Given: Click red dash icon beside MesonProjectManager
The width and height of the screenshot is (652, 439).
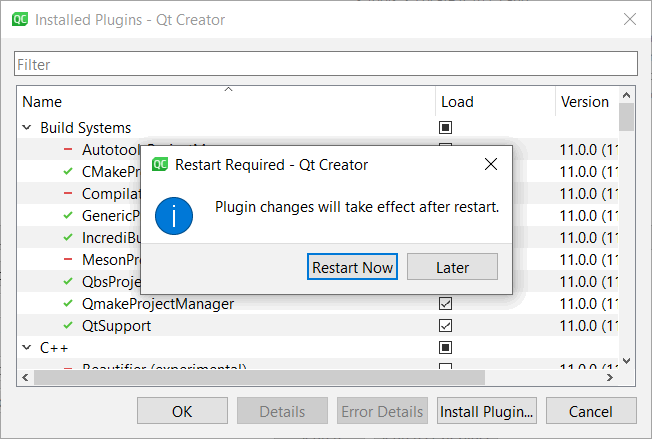Looking at the screenshot, I should pos(67,260).
